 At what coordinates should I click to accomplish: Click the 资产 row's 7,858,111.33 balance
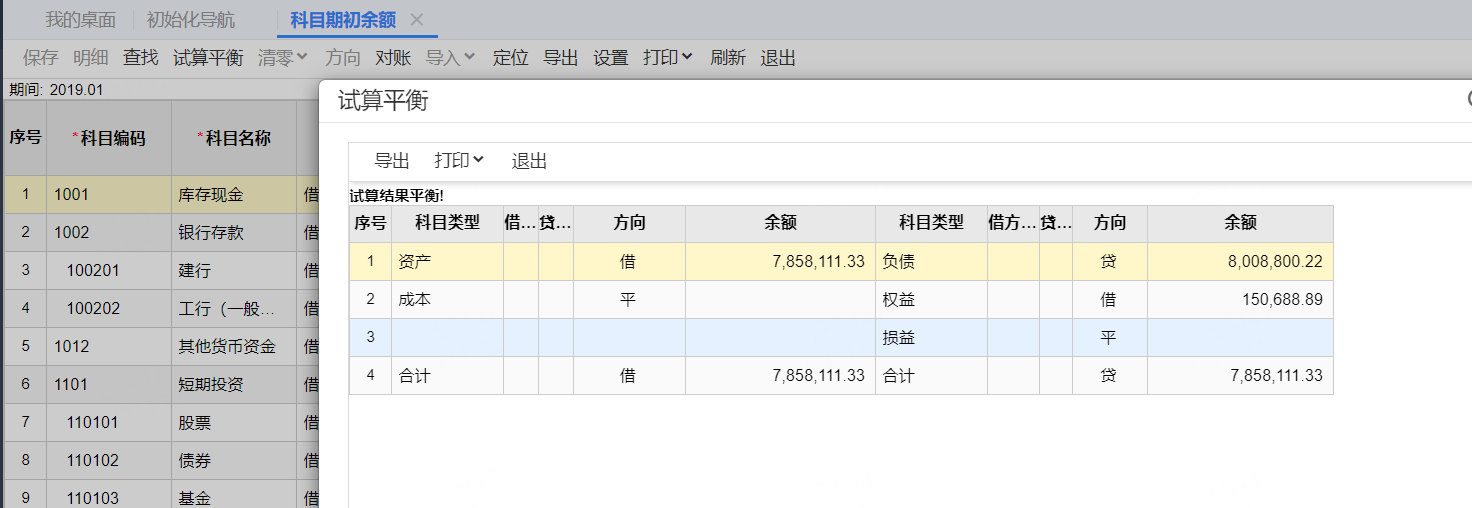[x=780, y=262]
